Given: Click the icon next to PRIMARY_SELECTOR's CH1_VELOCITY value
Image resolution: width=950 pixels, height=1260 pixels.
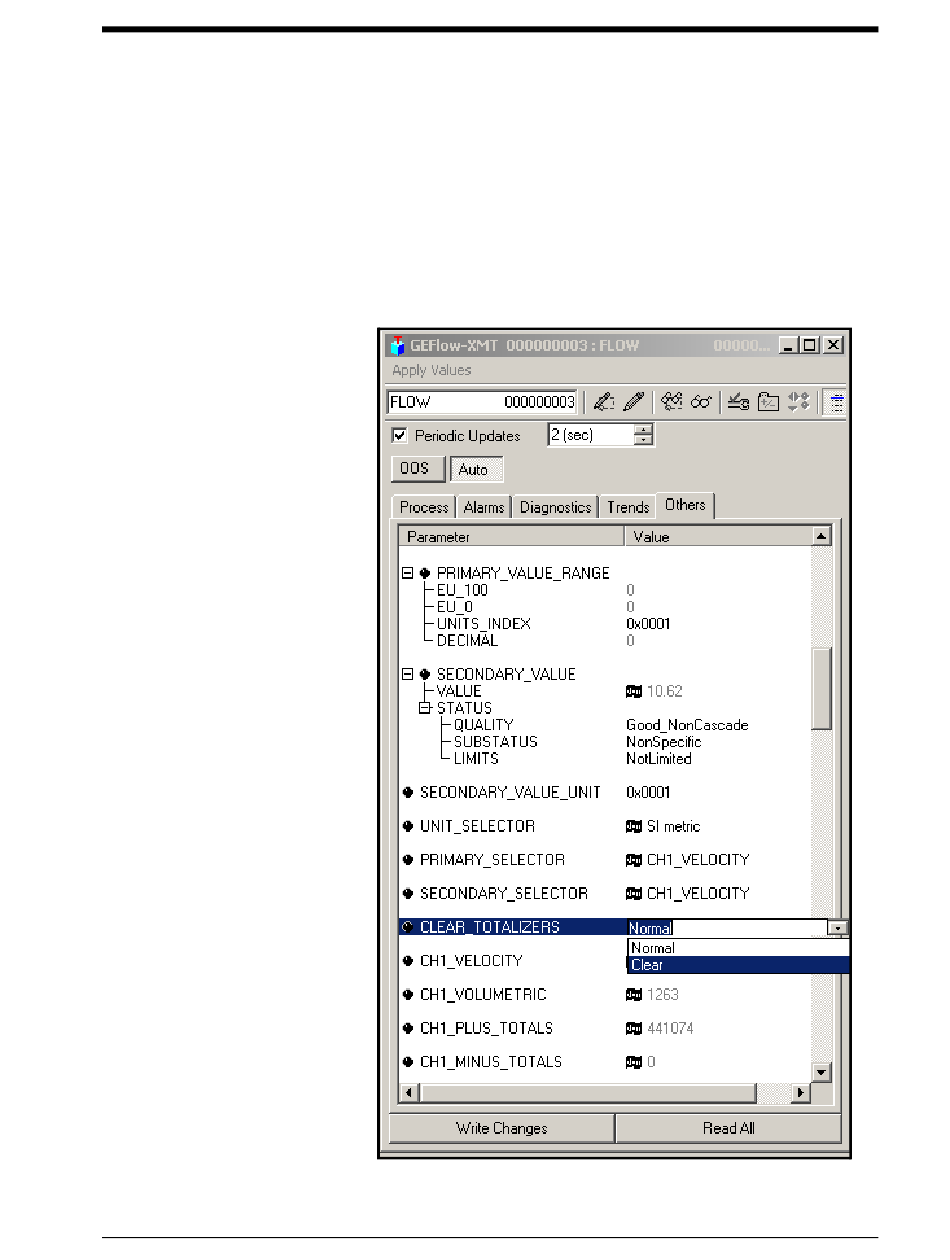Looking at the screenshot, I should tap(634, 860).
